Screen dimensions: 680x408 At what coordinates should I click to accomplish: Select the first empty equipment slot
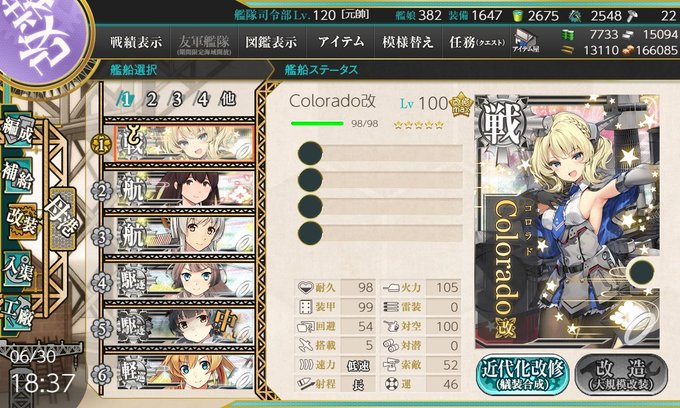380,153
